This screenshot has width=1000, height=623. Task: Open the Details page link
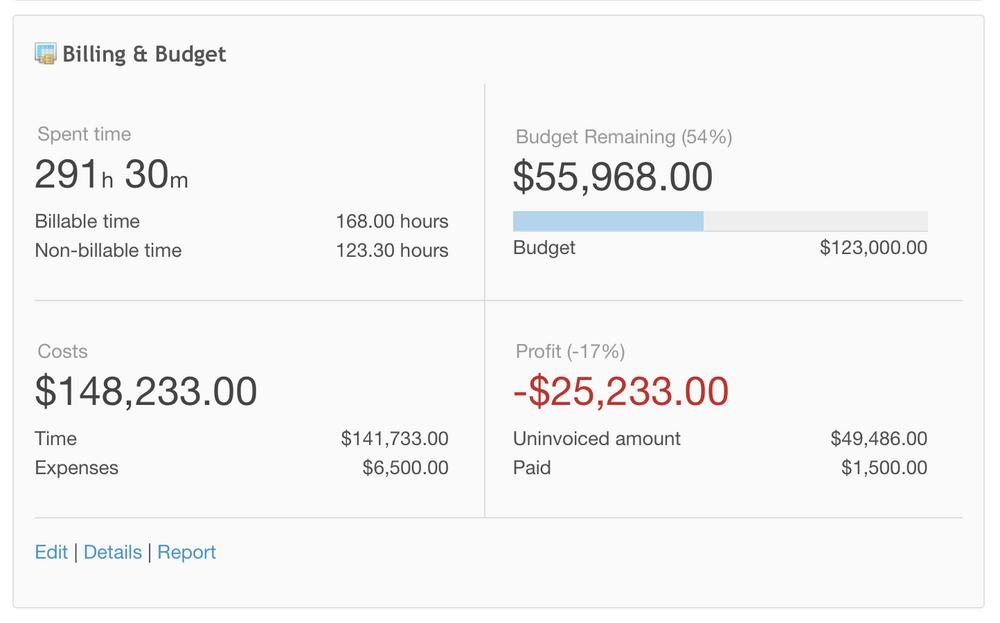click(113, 552)
